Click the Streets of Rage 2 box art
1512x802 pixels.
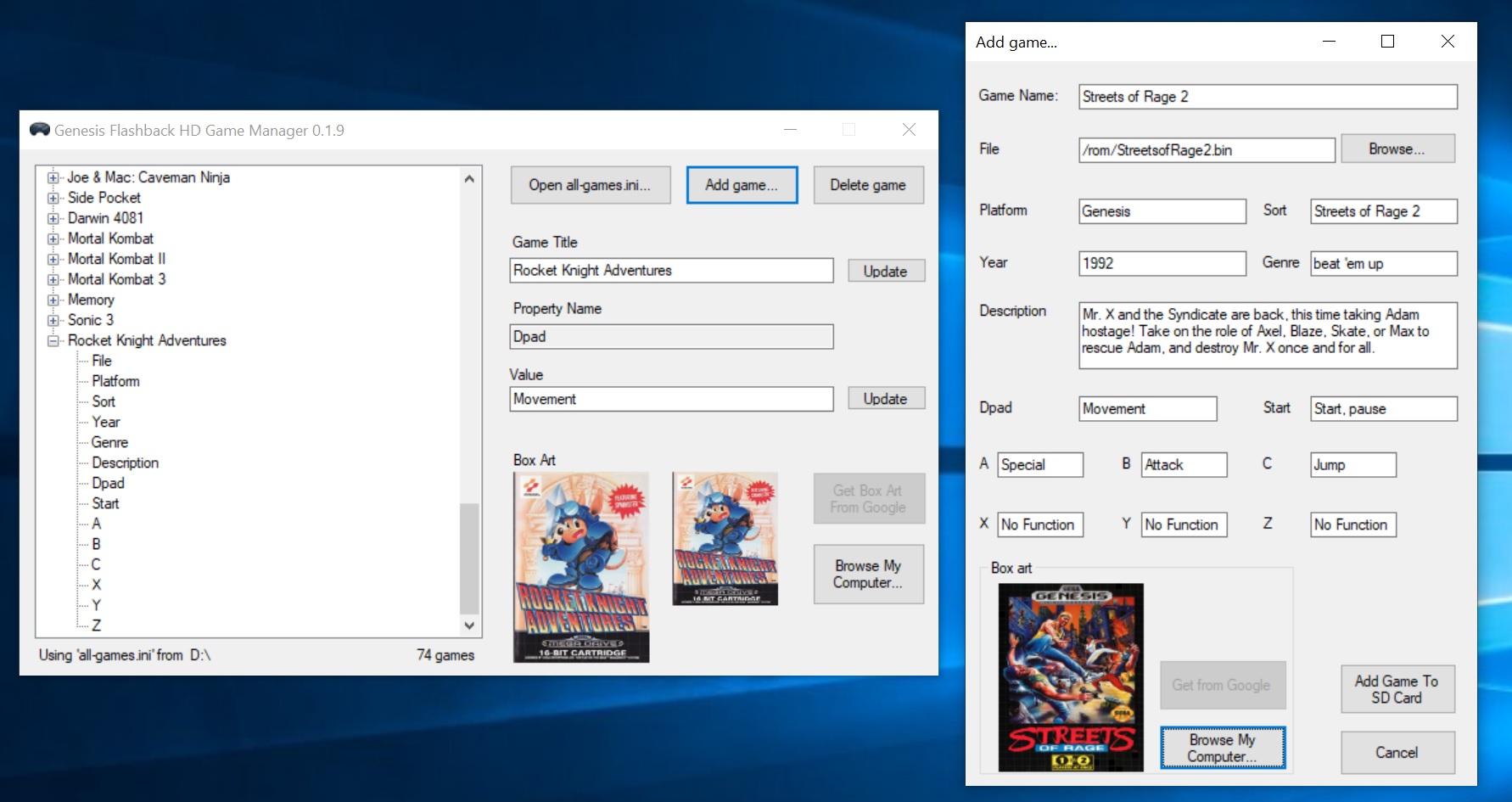click(x=1071, y=677)
